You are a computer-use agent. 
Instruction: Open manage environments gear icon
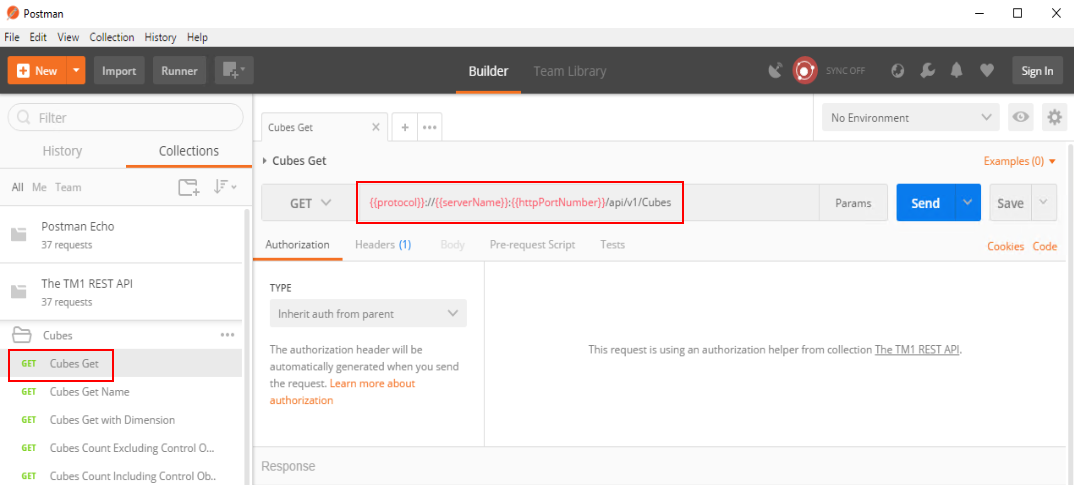pyautogui.click(x=1054, y=118)
